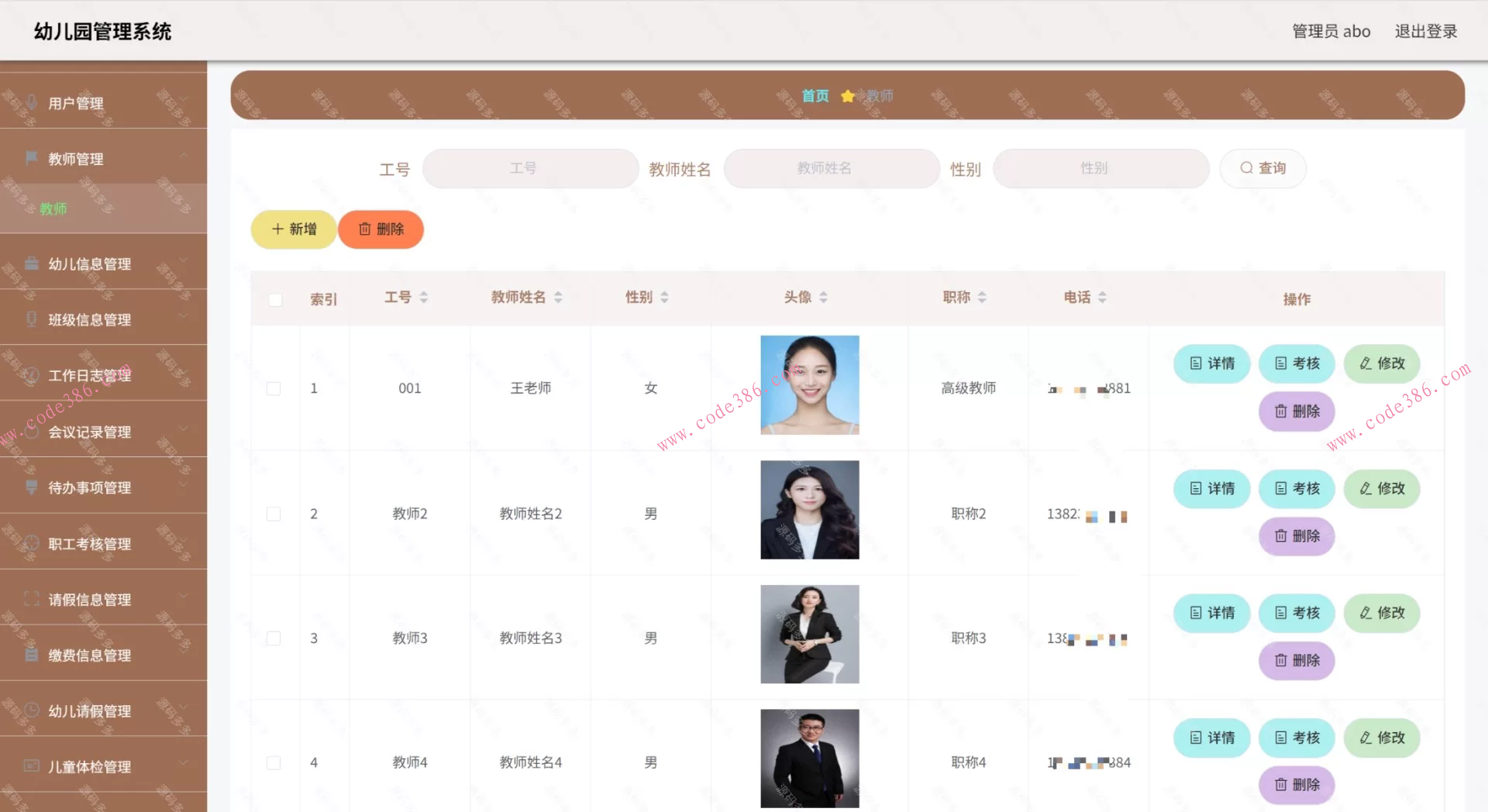Screen dimensions: 1488x812
Task: Click the icon beside 职工考核管理
Action: [32, 543]
